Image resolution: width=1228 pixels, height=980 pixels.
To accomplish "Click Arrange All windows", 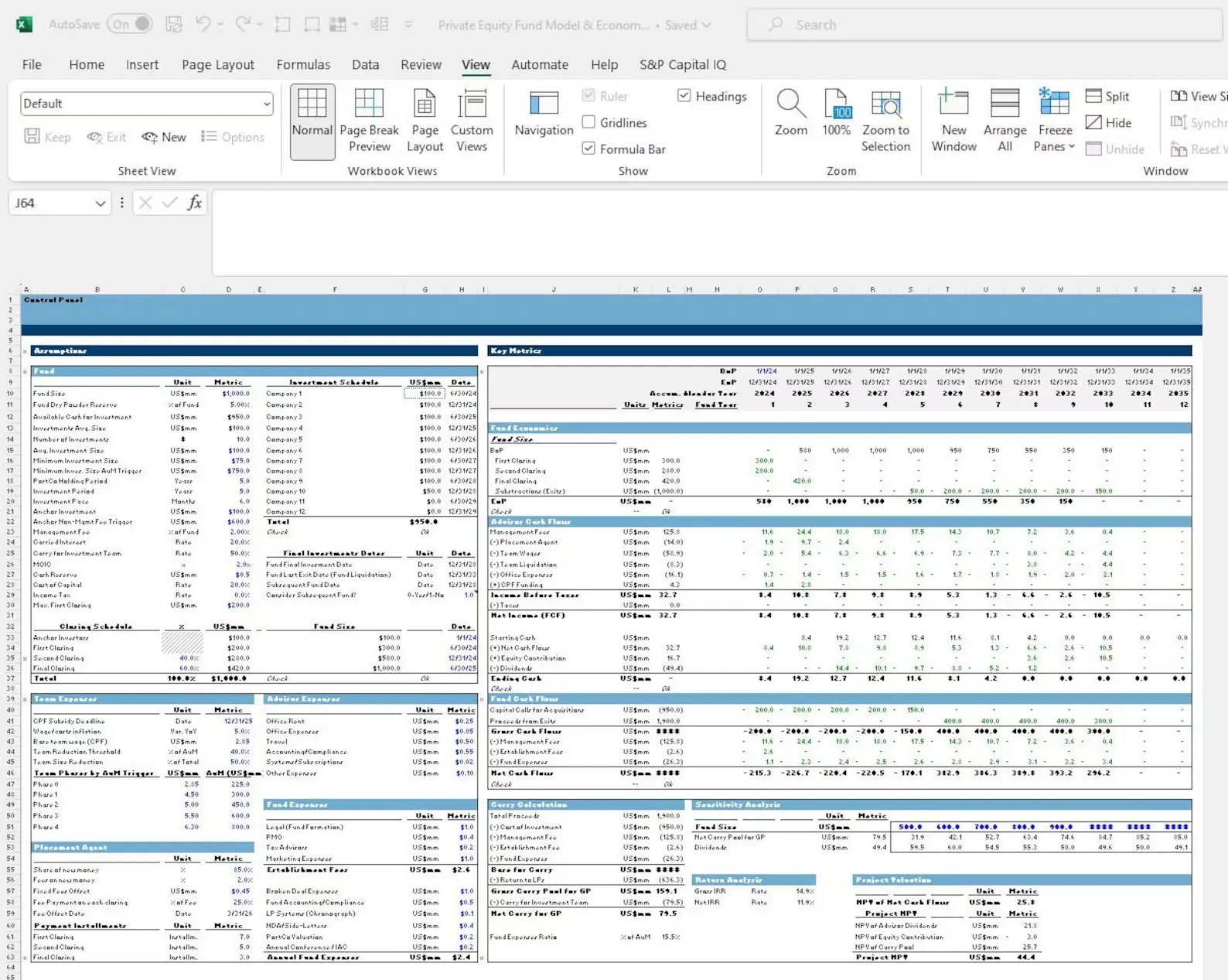I will [x=1005, y=121].
